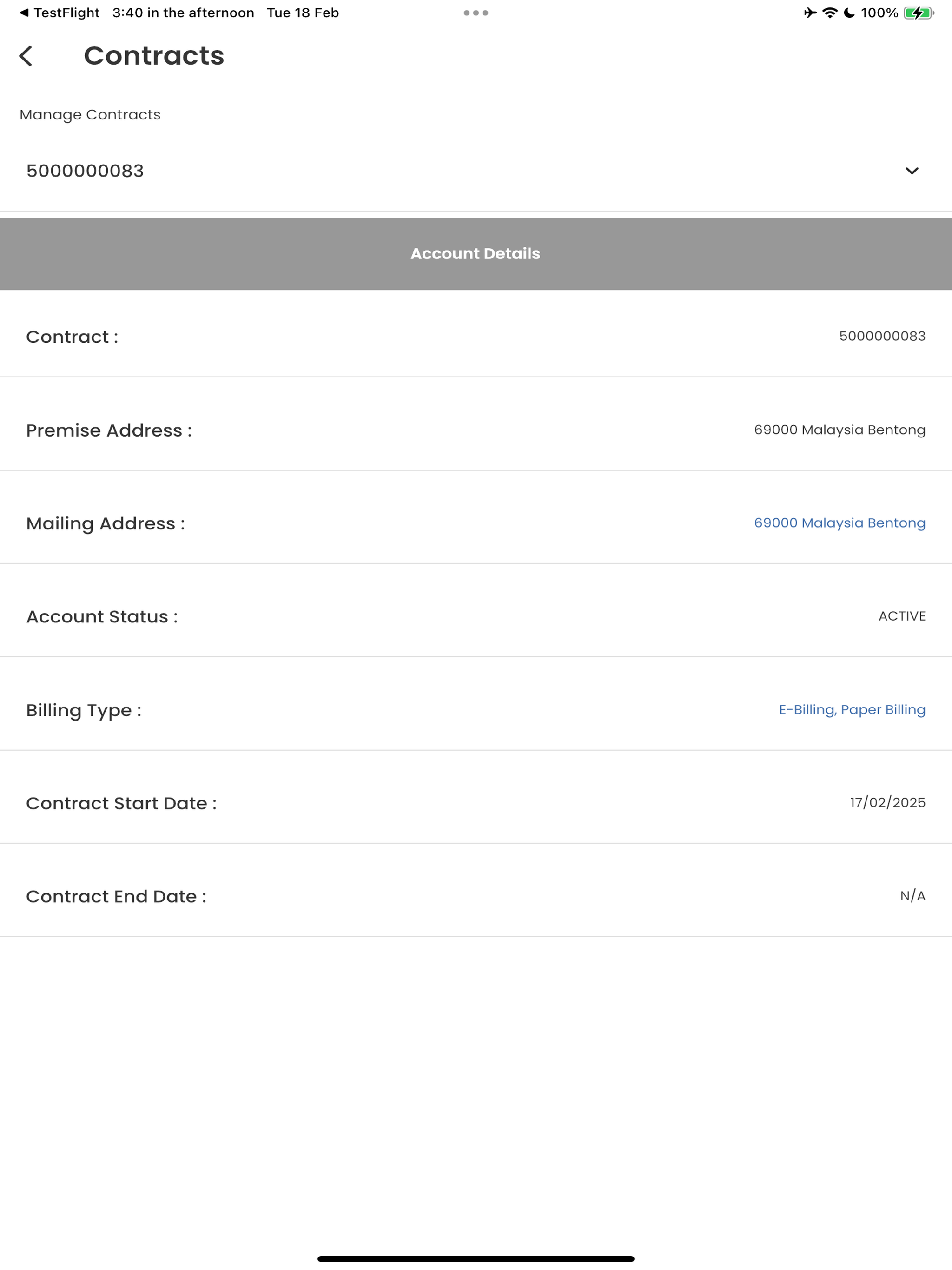Tap the battery icon in status bar
Image resolution: width=952 pixels, height=1270 pixels.
pyautogui.click(x=919, y=13)
